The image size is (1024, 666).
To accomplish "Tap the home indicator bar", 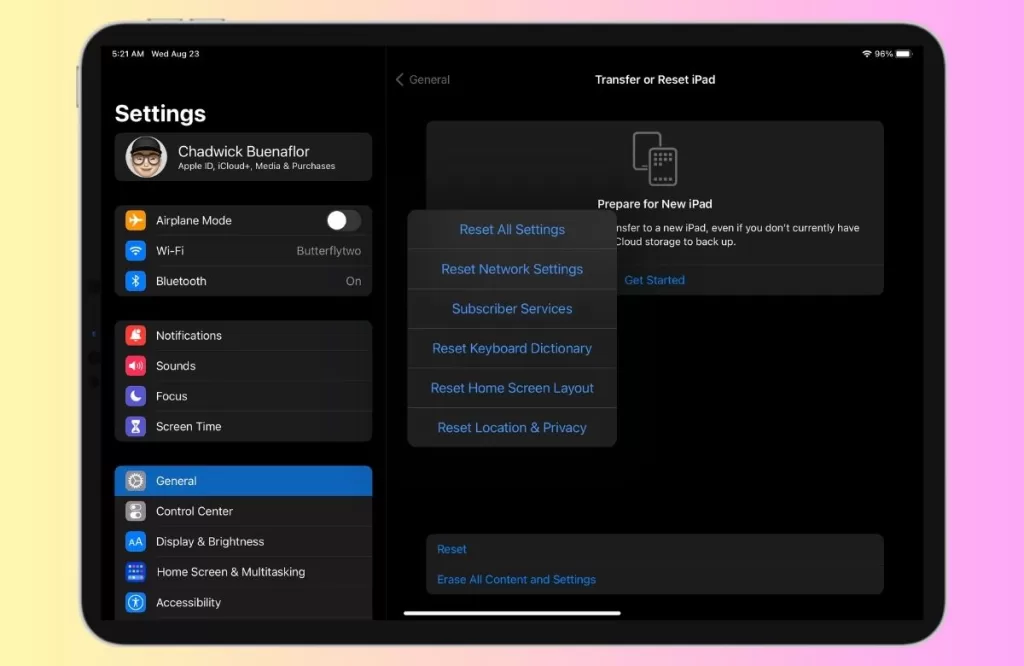I will (x=512, y=613).
